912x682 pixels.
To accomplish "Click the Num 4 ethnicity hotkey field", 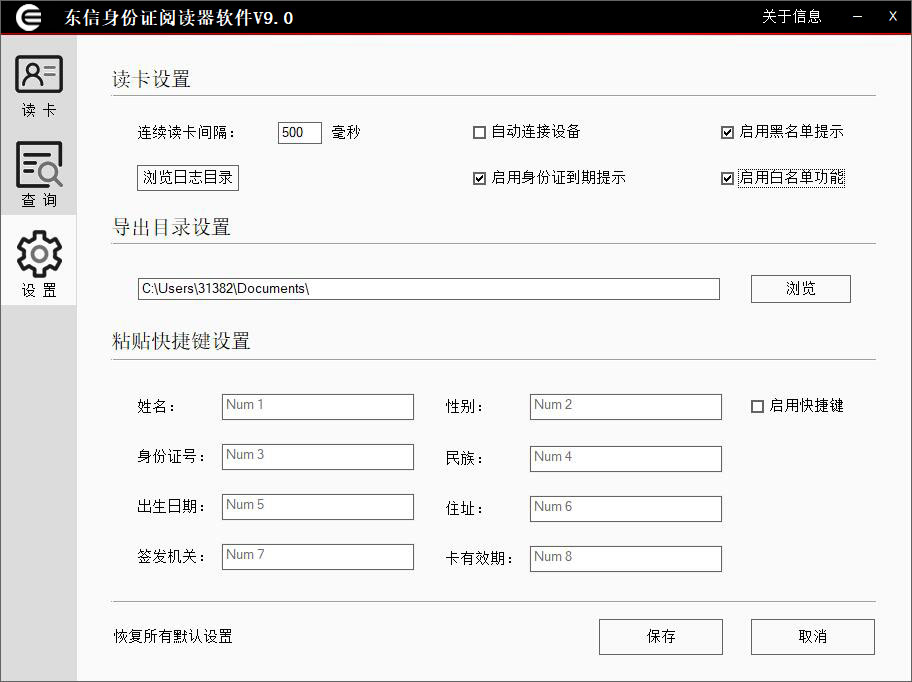I will click(625, 458).
